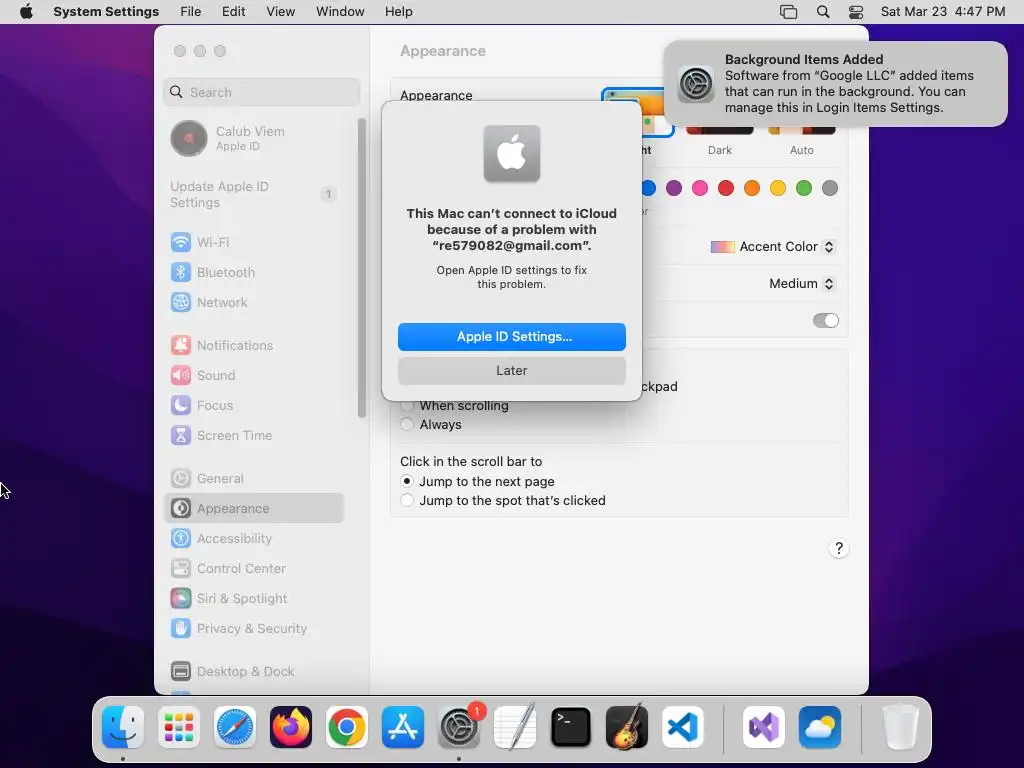Select the Dark appearance thumbnail
The image size is (1024, 768).
click(x=720, y=131)
